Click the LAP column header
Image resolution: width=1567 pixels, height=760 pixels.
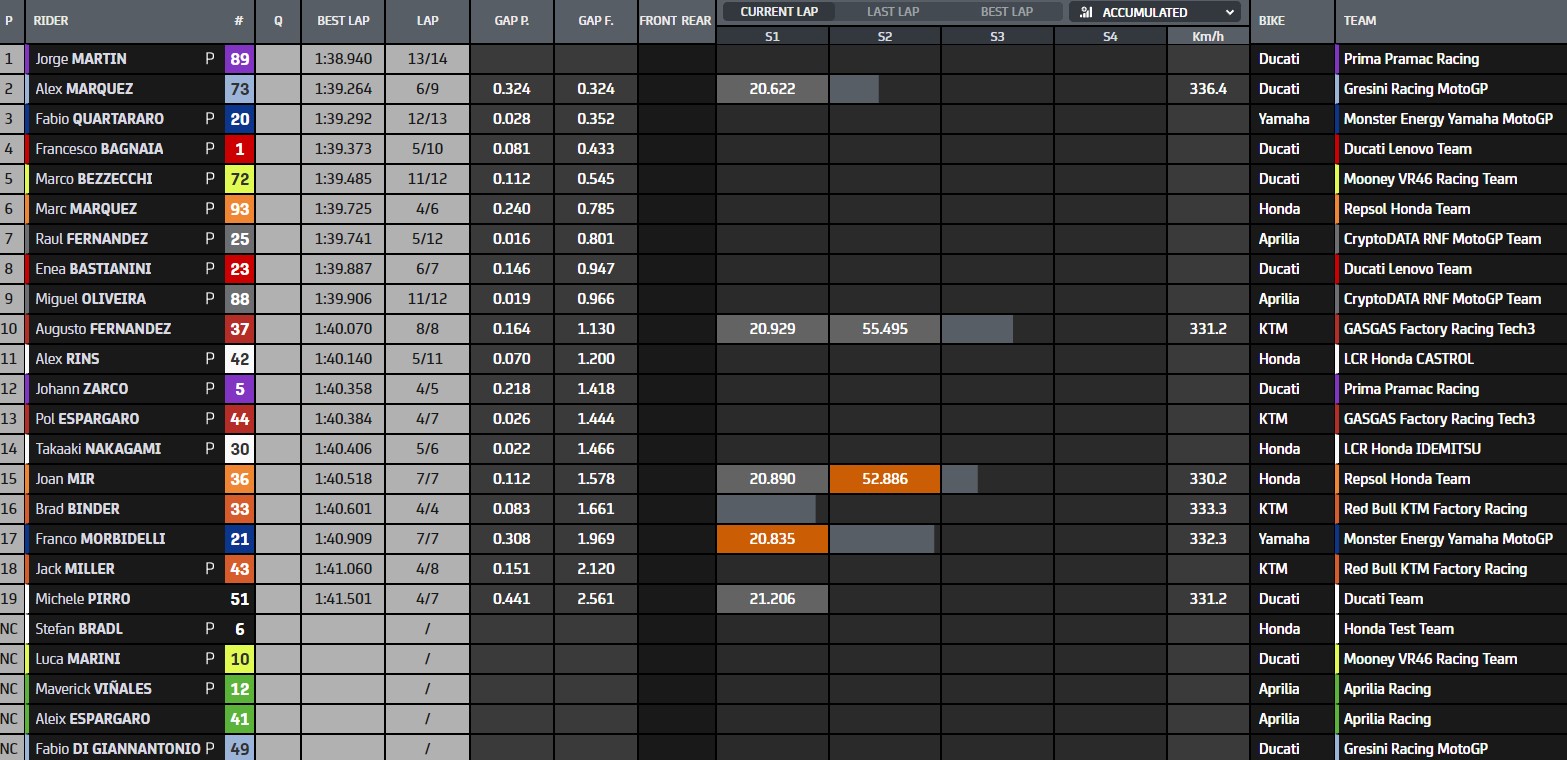[x=427, y=21]
